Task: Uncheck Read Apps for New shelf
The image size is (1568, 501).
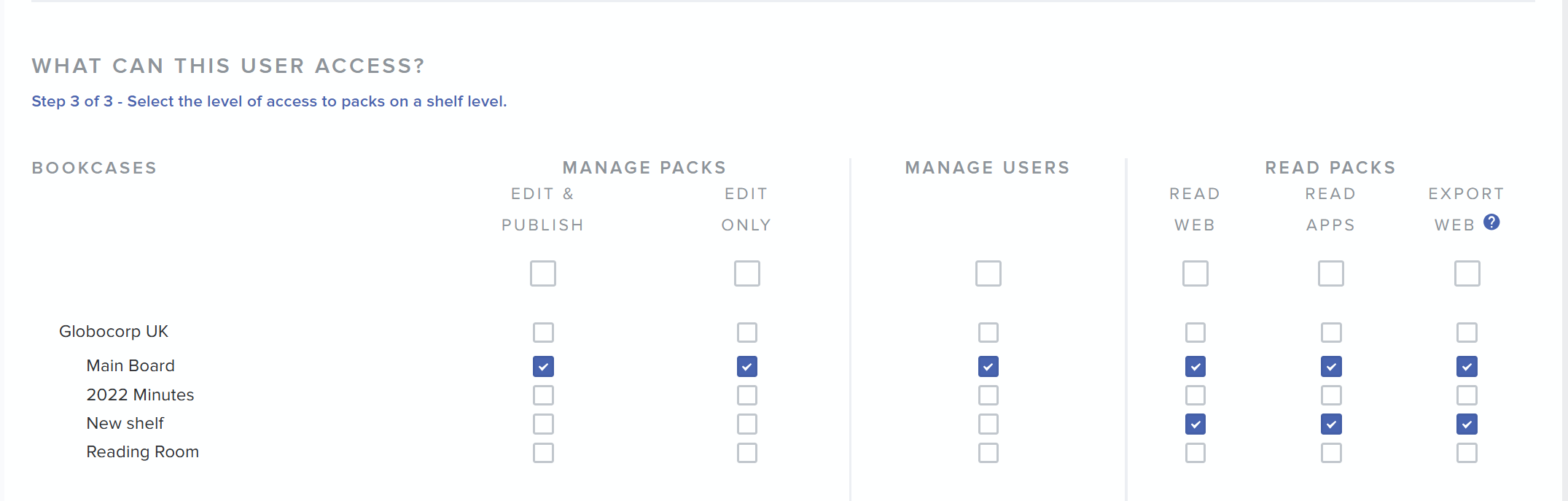Action: (x=1331, y=424)
